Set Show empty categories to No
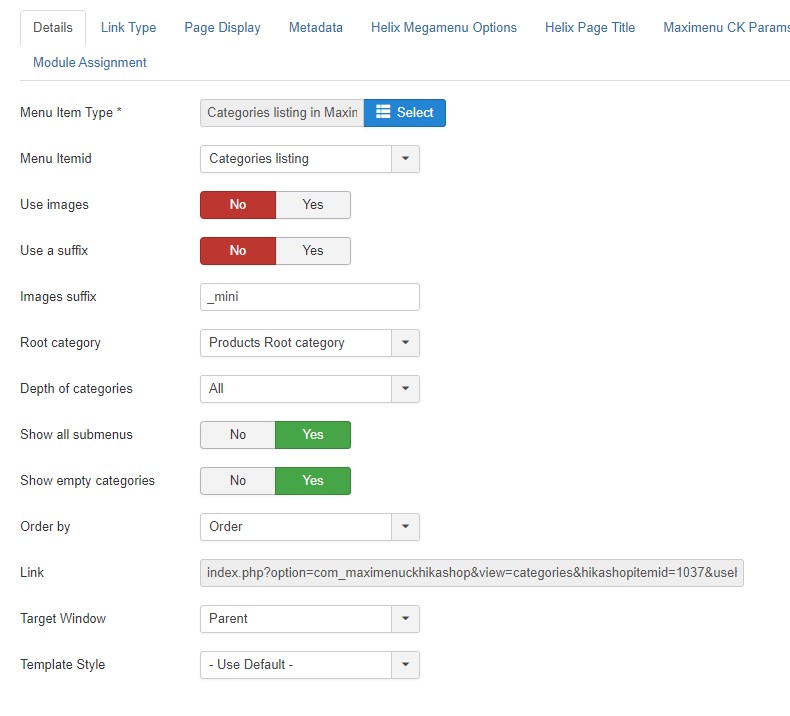Image resolution: width=790 pixels, height=716 pixels. point(238,481)
